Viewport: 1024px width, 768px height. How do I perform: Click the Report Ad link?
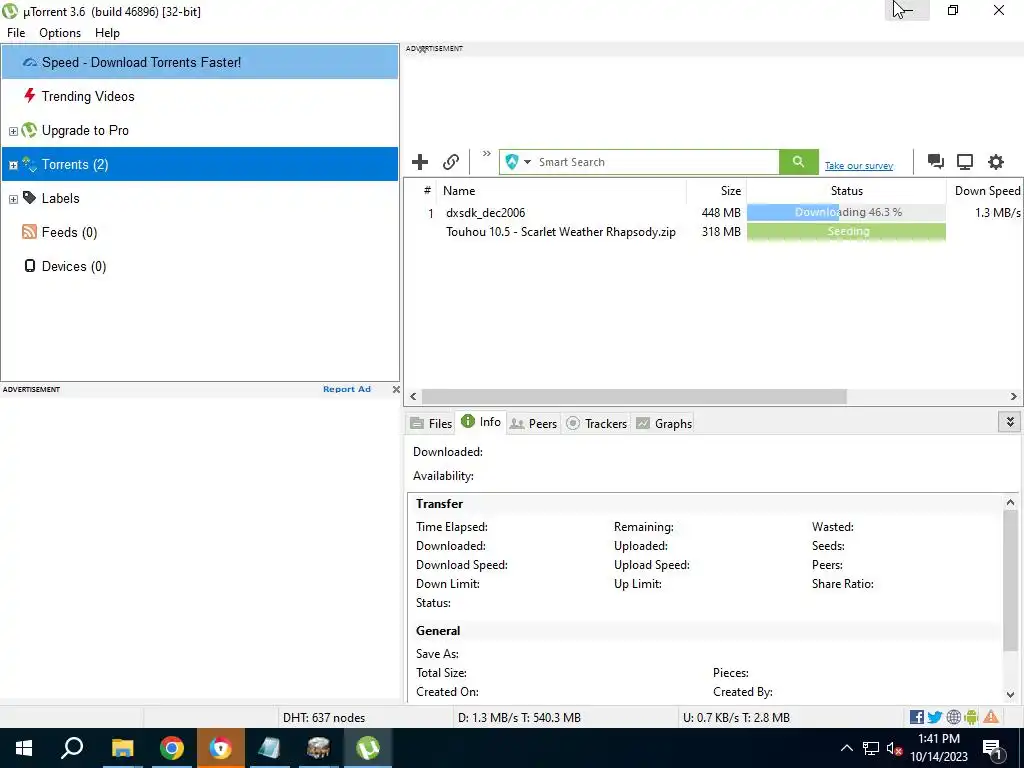click(x=347, y=389)
